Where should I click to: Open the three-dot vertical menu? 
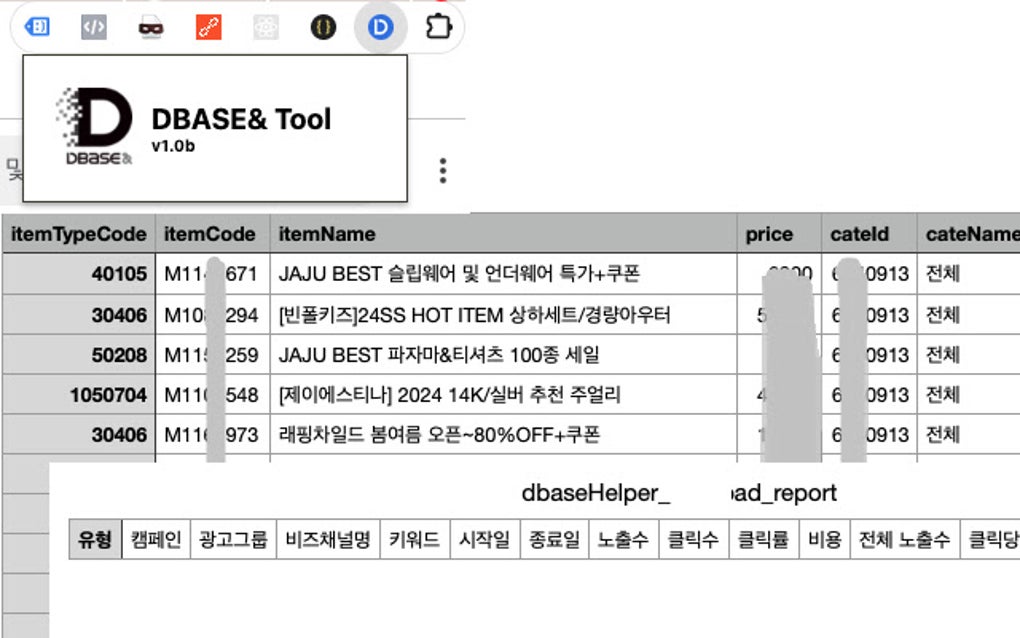[443, 170]
